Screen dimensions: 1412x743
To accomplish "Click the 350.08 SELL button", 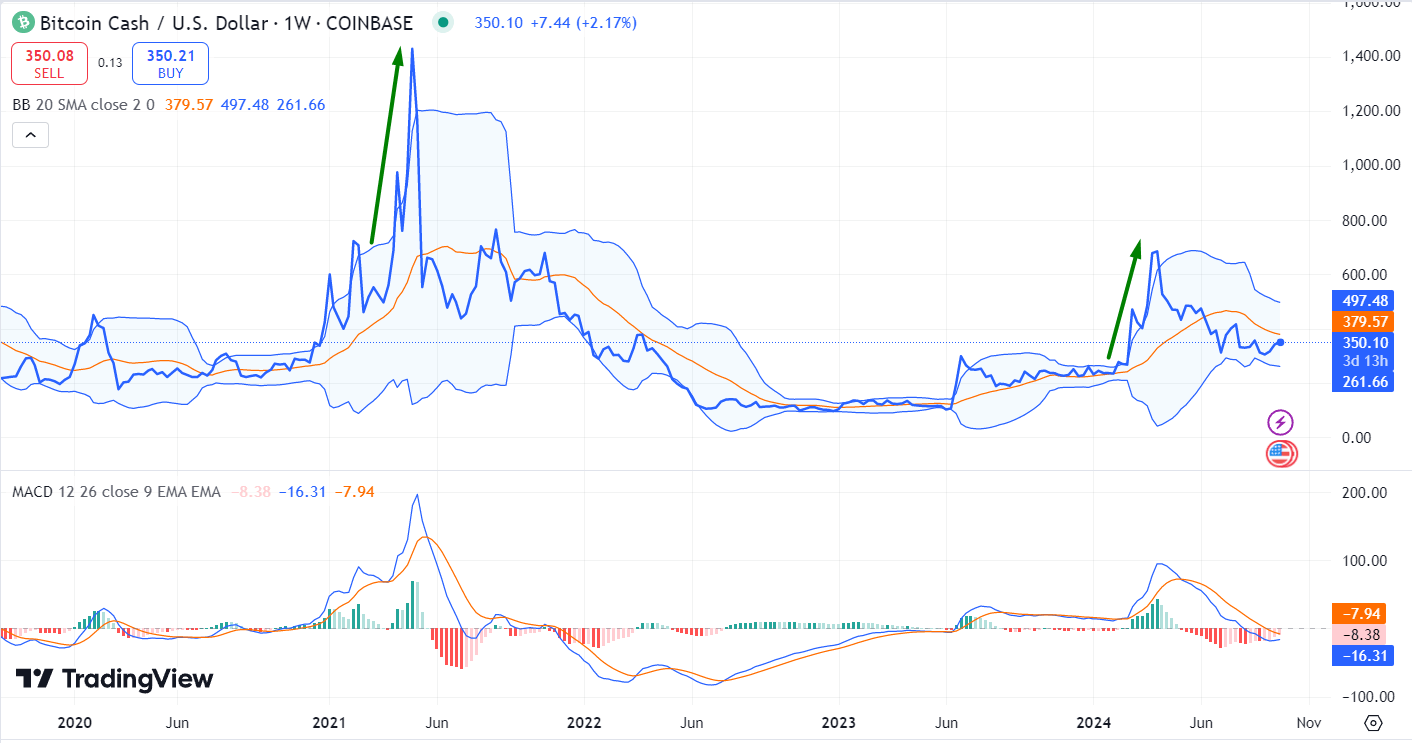I will coord(49,64).
